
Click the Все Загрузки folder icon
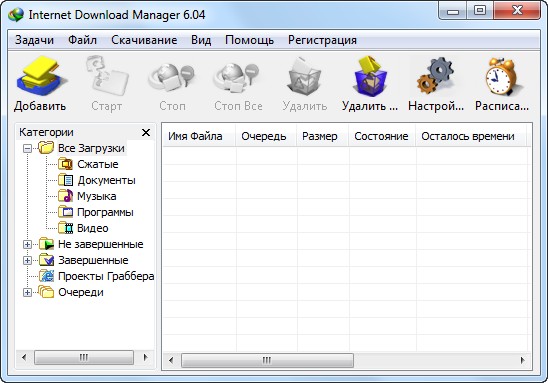point(46,148)
